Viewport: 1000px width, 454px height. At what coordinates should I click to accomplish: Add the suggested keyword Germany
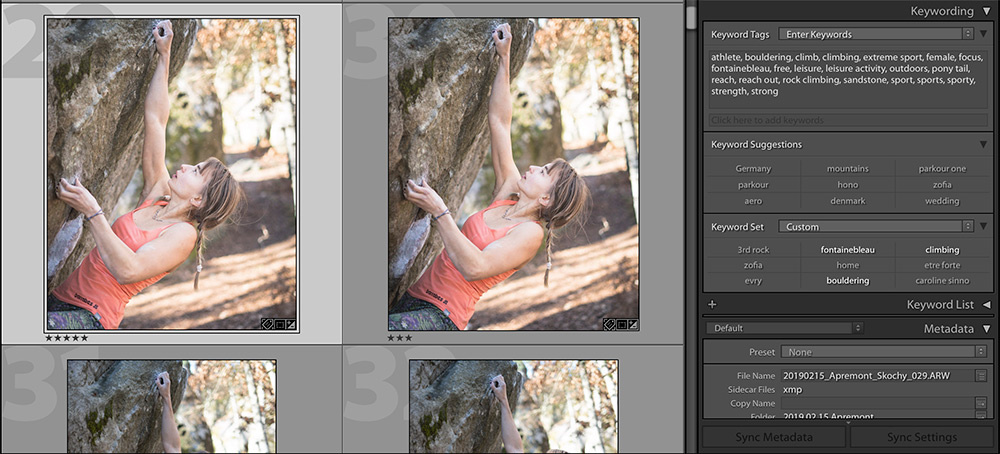point(753,169)
